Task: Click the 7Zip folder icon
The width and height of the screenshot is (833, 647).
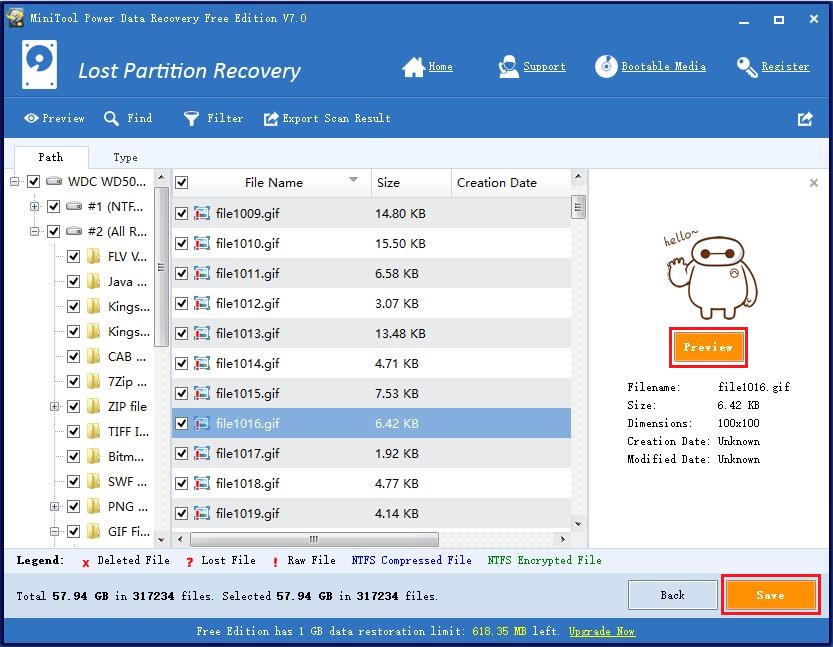Action: point(94,381)
